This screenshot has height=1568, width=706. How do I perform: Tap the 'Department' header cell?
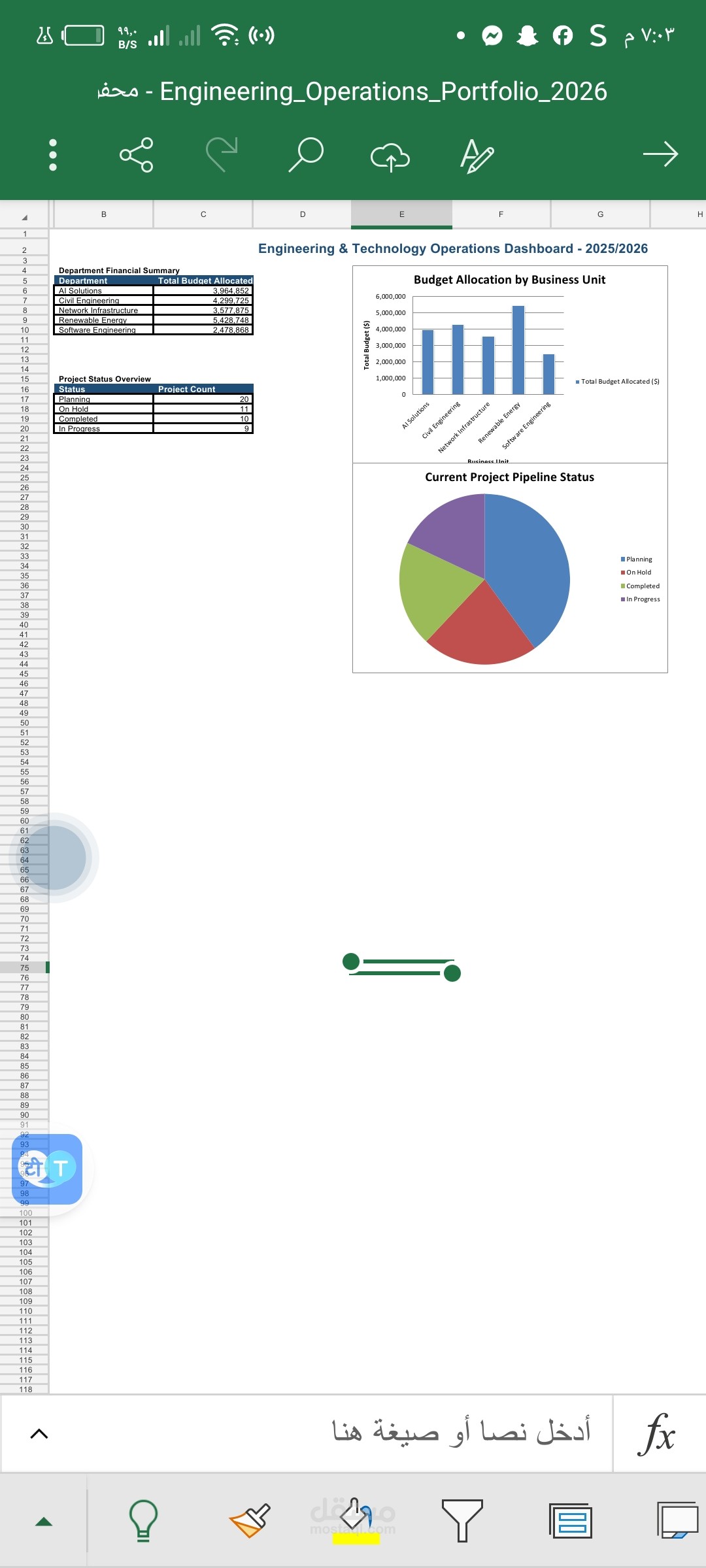[x=103, y=280]
